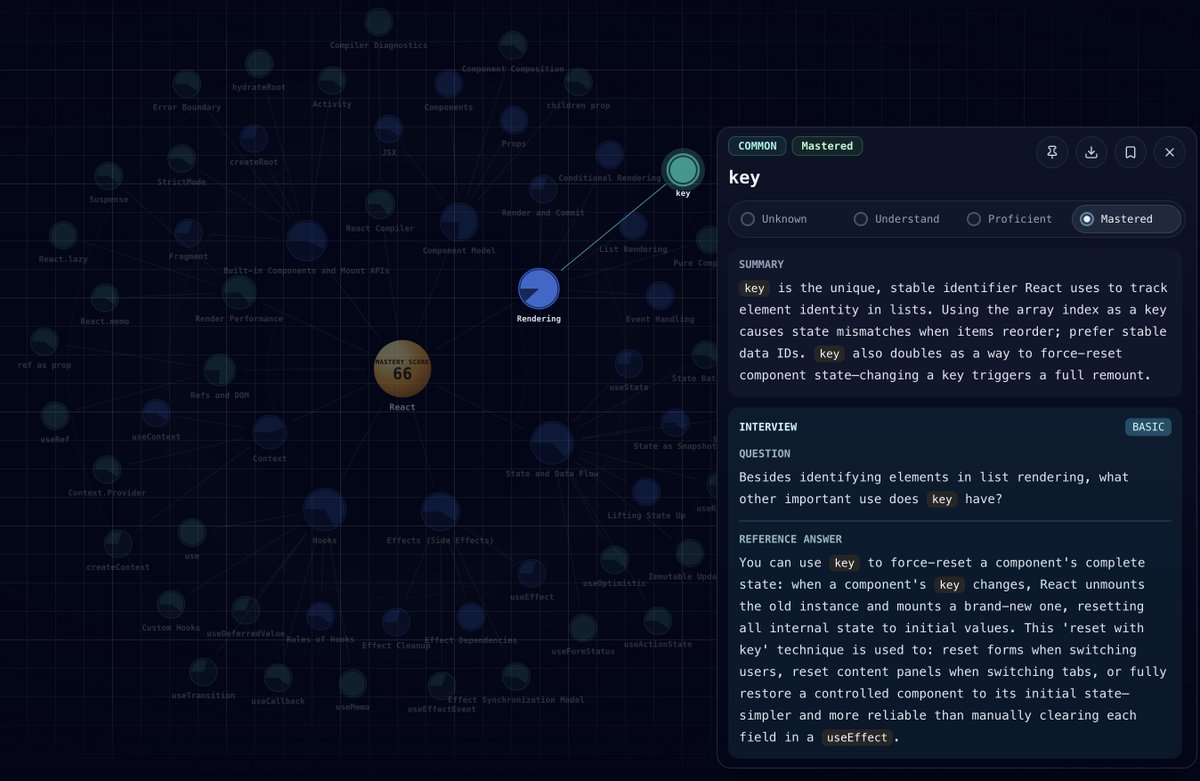This screenshot has height=781, width=1200.
Task: Select the Event Handling node
Action: click(660, 296)
